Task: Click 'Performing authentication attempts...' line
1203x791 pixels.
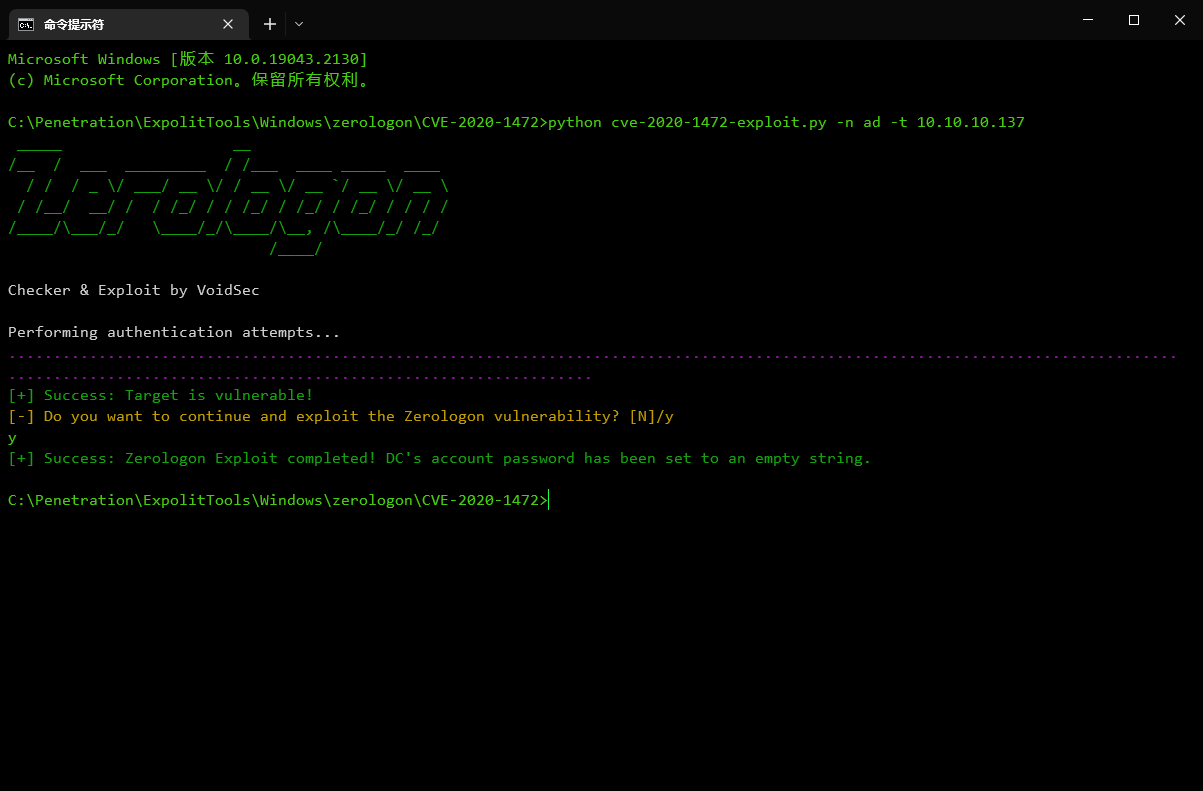Action: (174, 333)
